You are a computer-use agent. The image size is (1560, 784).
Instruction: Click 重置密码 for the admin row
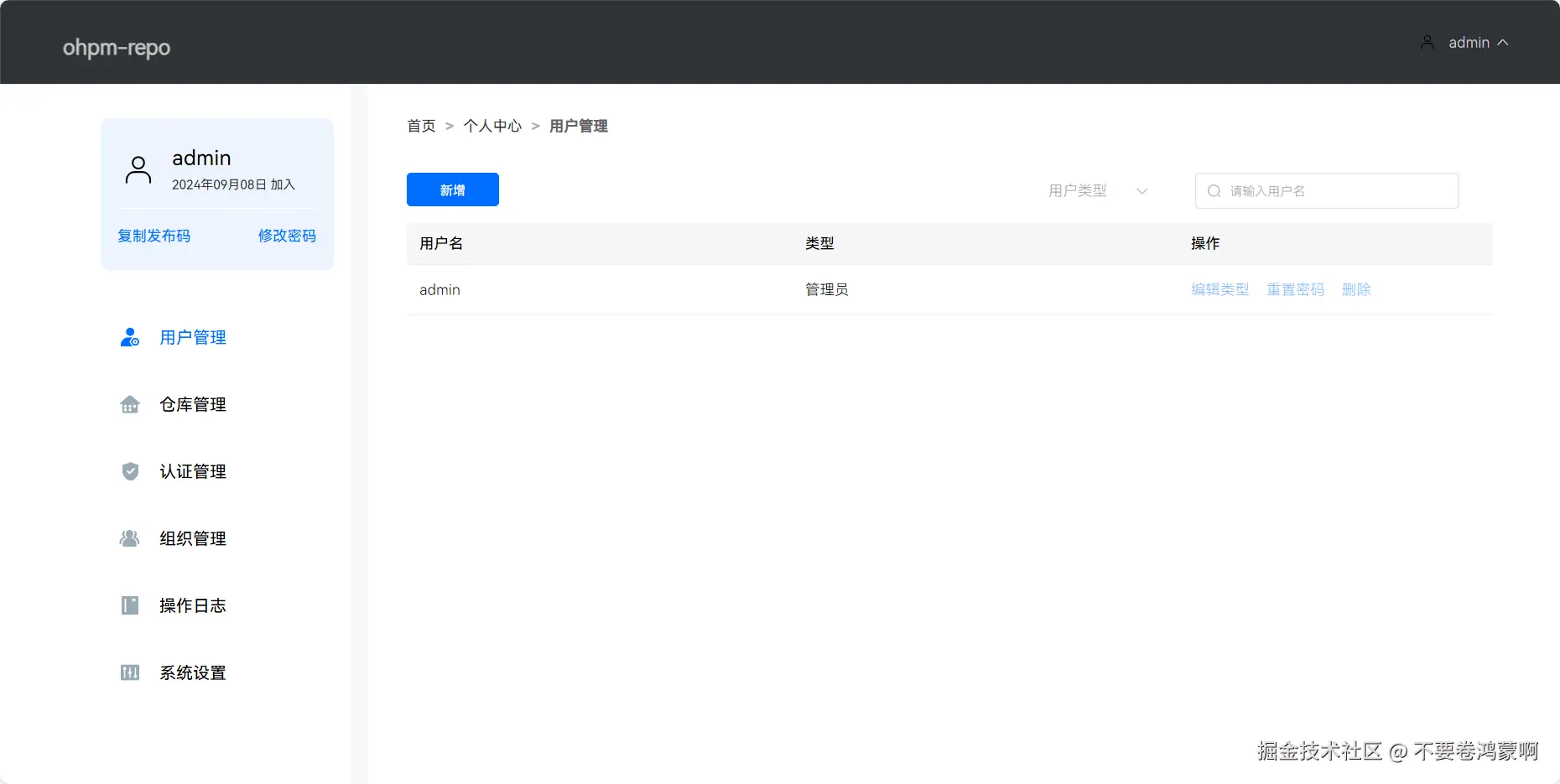point(1296,289)
